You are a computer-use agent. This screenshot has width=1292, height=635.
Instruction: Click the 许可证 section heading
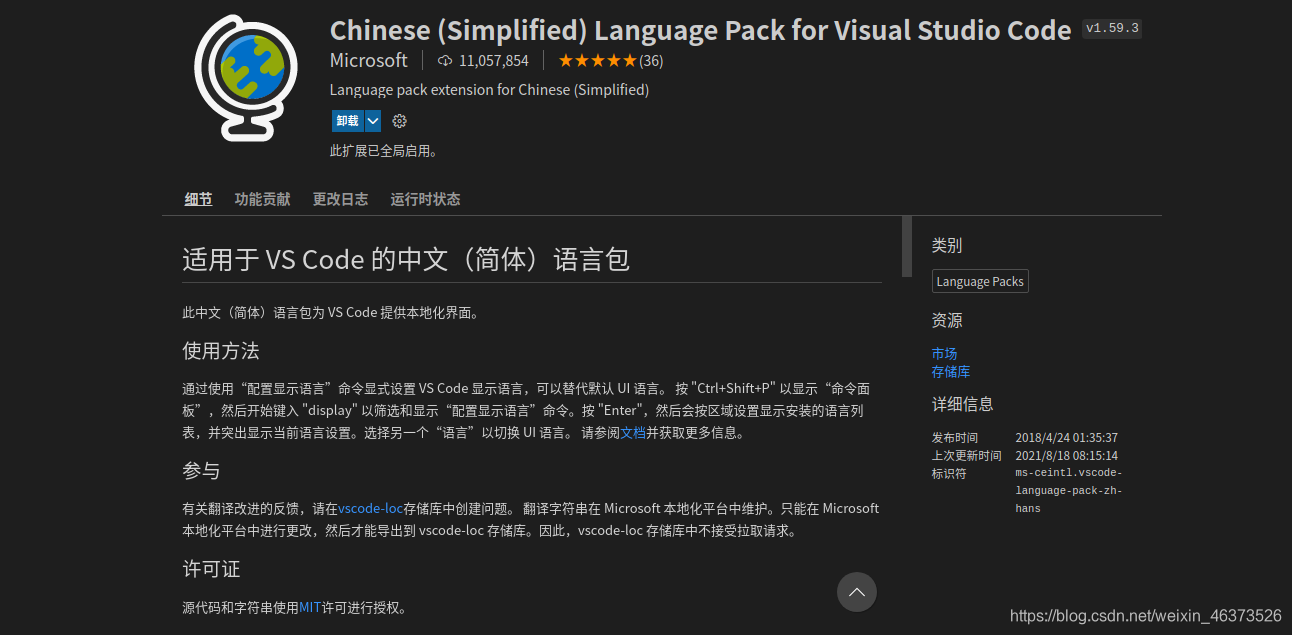pos(211,569)
